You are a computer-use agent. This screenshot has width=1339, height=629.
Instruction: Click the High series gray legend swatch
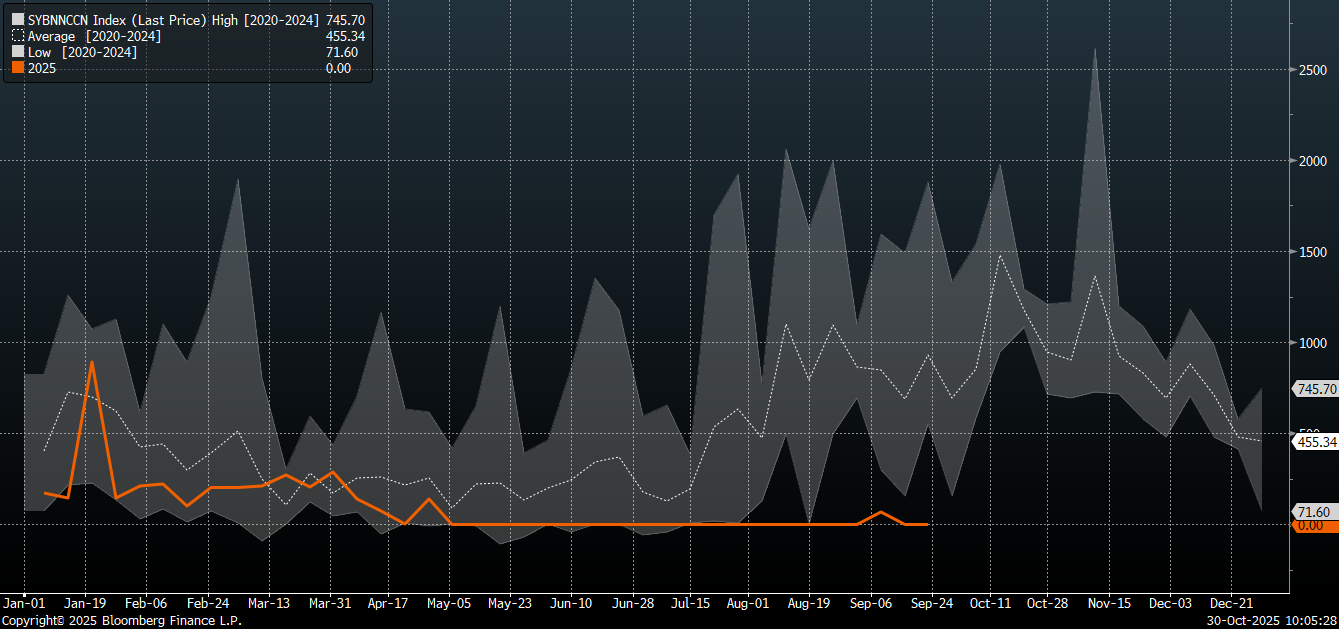[17, 19]
